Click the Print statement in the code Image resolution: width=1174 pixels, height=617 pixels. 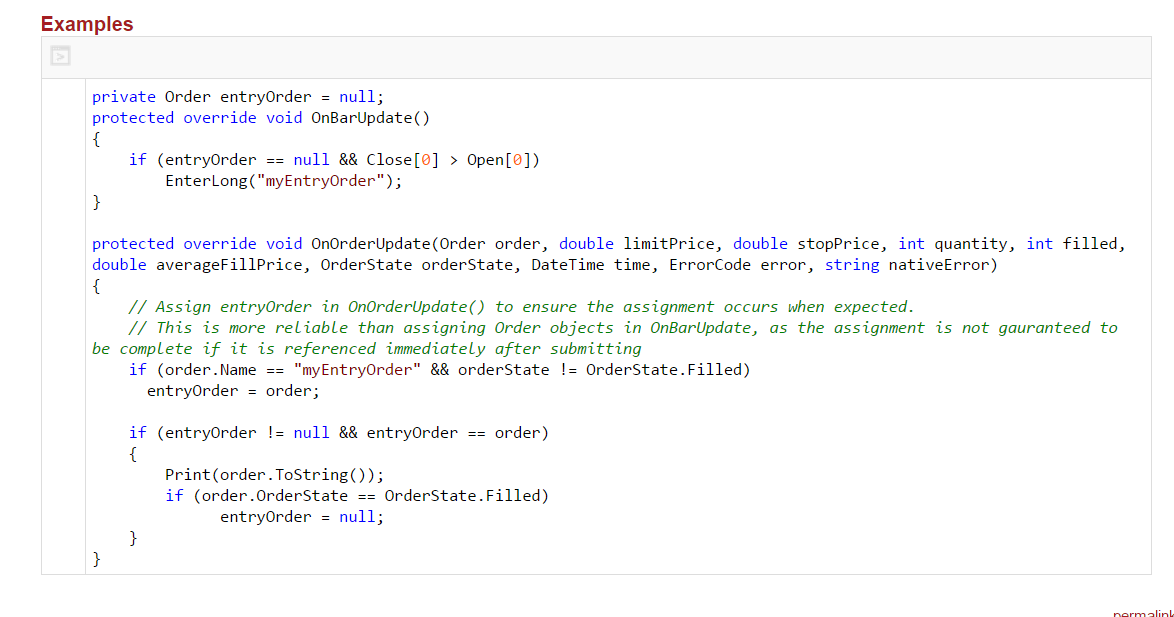click(x=187, y=475)
